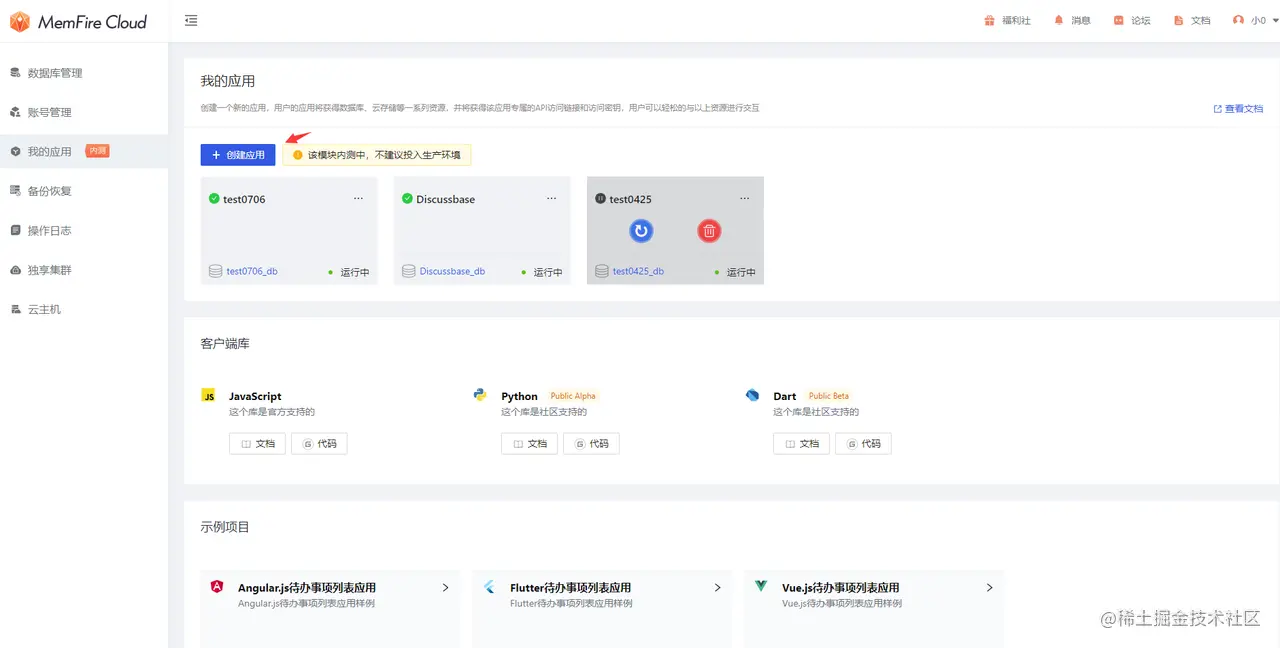This screenshot has height=648, width=1280.
Task: Click the 创建应用 button
Action: click(x=238, y=155)
